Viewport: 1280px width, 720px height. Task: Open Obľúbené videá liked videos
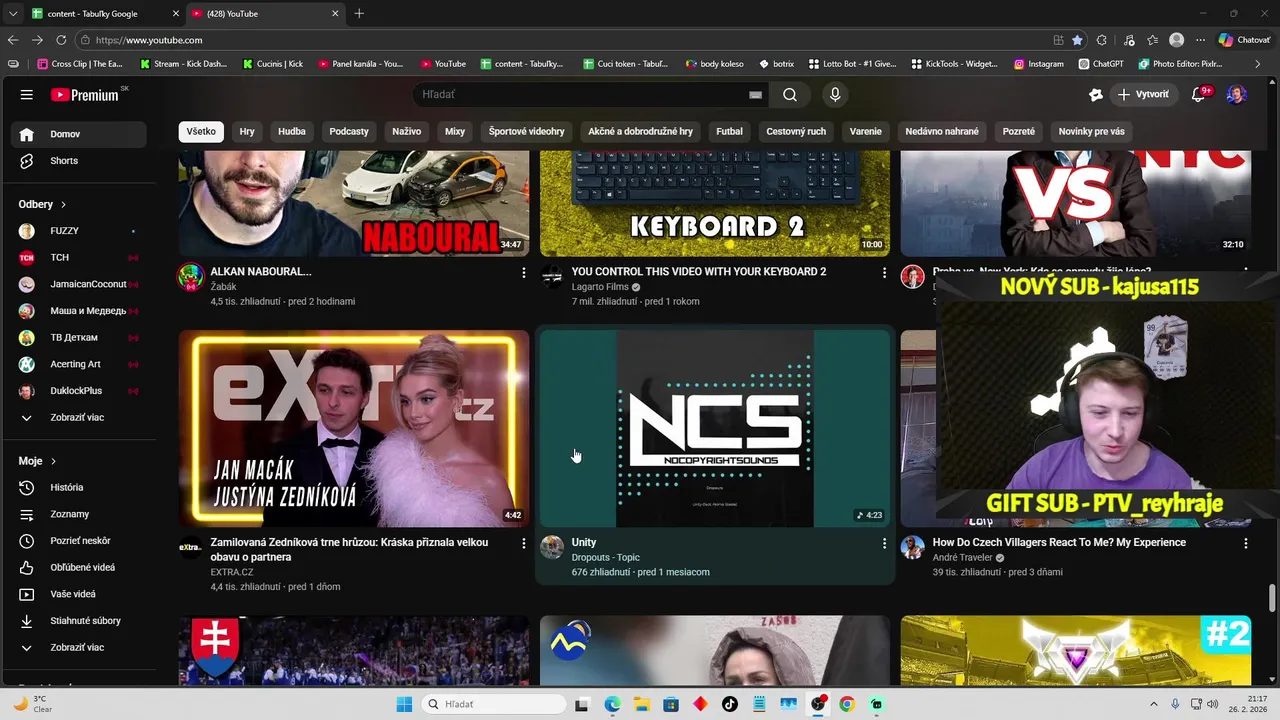[80, 567]
